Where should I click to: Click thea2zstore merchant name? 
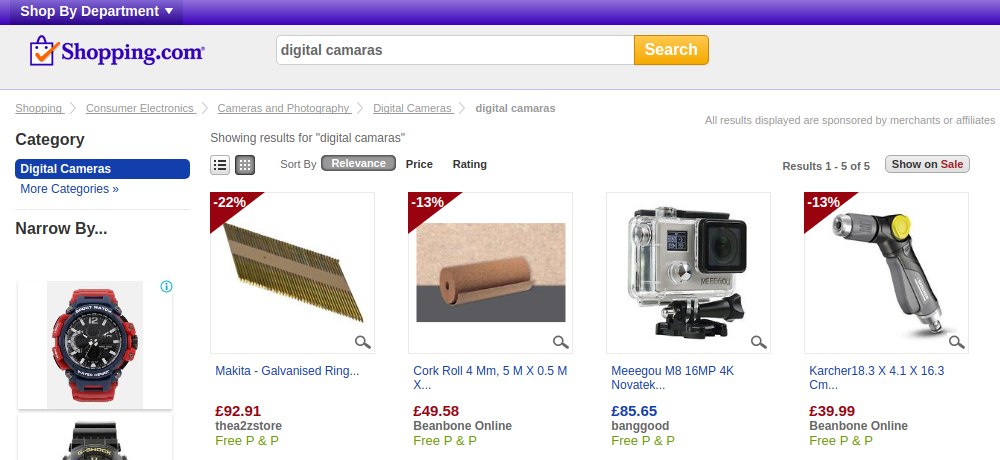click(249, 426)
